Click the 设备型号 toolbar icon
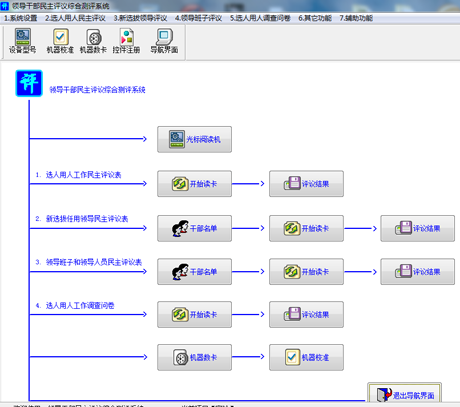The width and height of the screenshot is (460, 407). click(23, 41)
